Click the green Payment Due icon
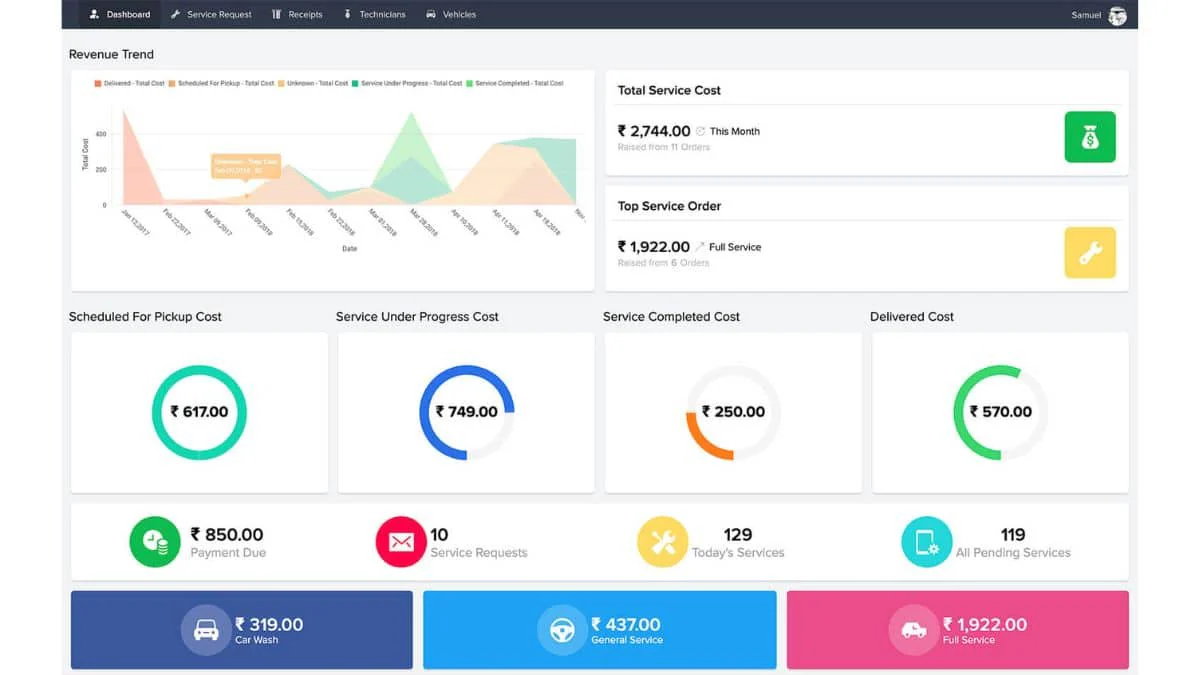This screenshot has width=1200, height=675. [x=155, y=542]
